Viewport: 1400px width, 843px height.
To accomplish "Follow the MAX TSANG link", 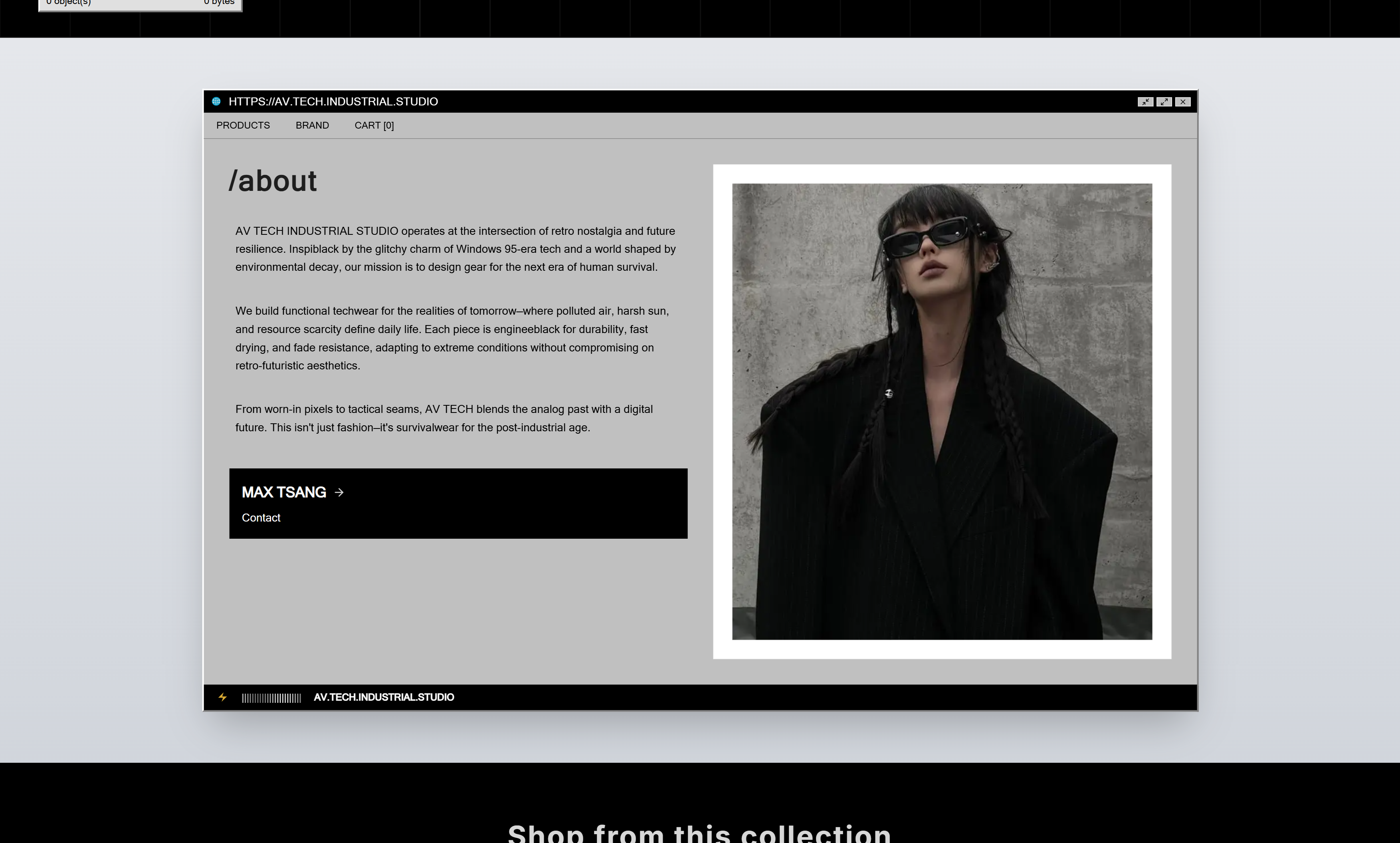I will [x=284, y=492].
